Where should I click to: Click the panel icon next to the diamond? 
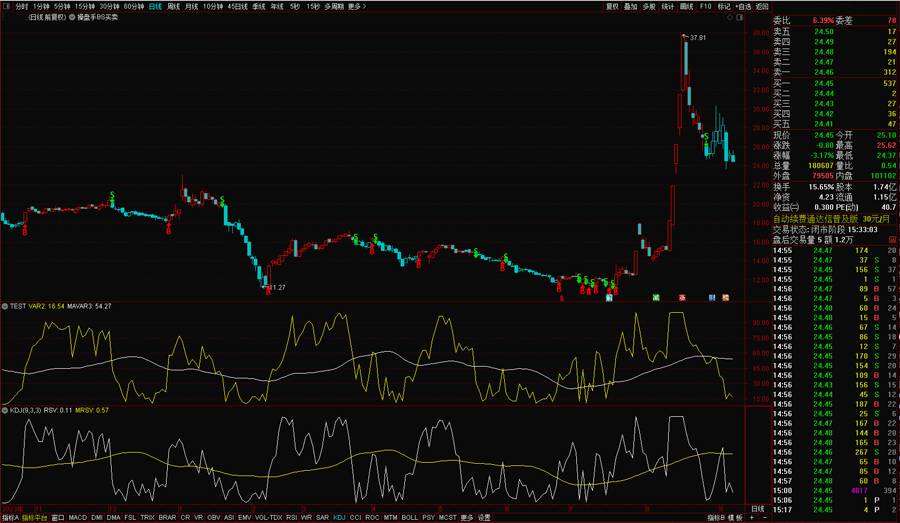pos(740,17)
